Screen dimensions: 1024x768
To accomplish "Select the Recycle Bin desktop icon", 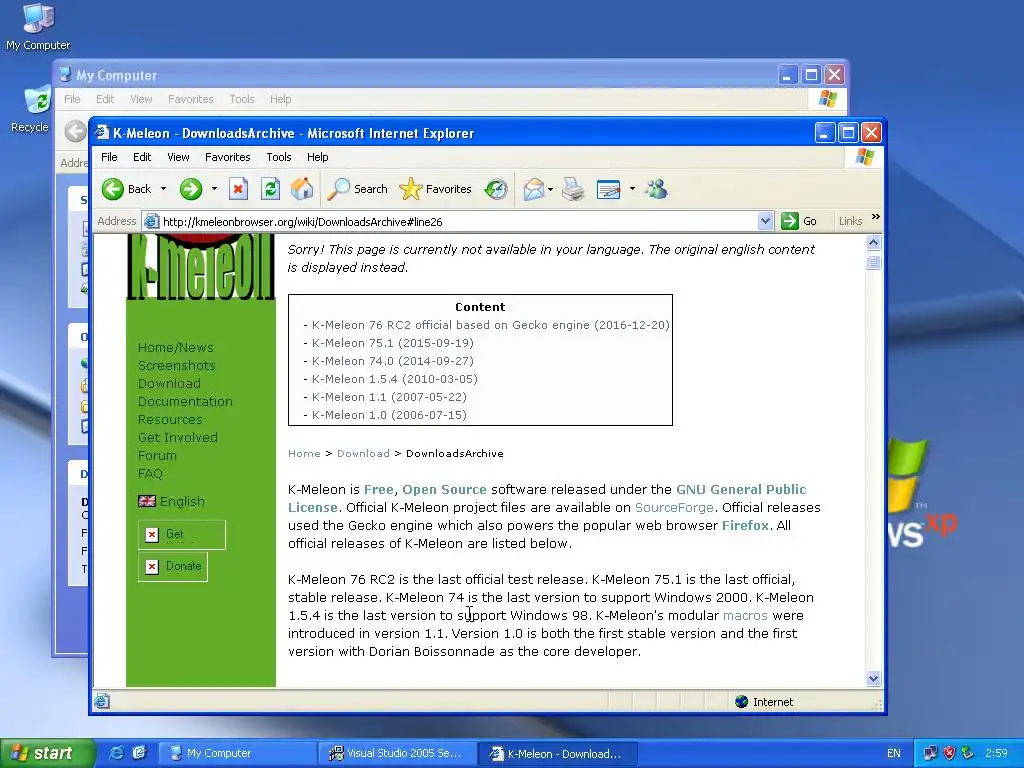I will [x=31, y=109].
